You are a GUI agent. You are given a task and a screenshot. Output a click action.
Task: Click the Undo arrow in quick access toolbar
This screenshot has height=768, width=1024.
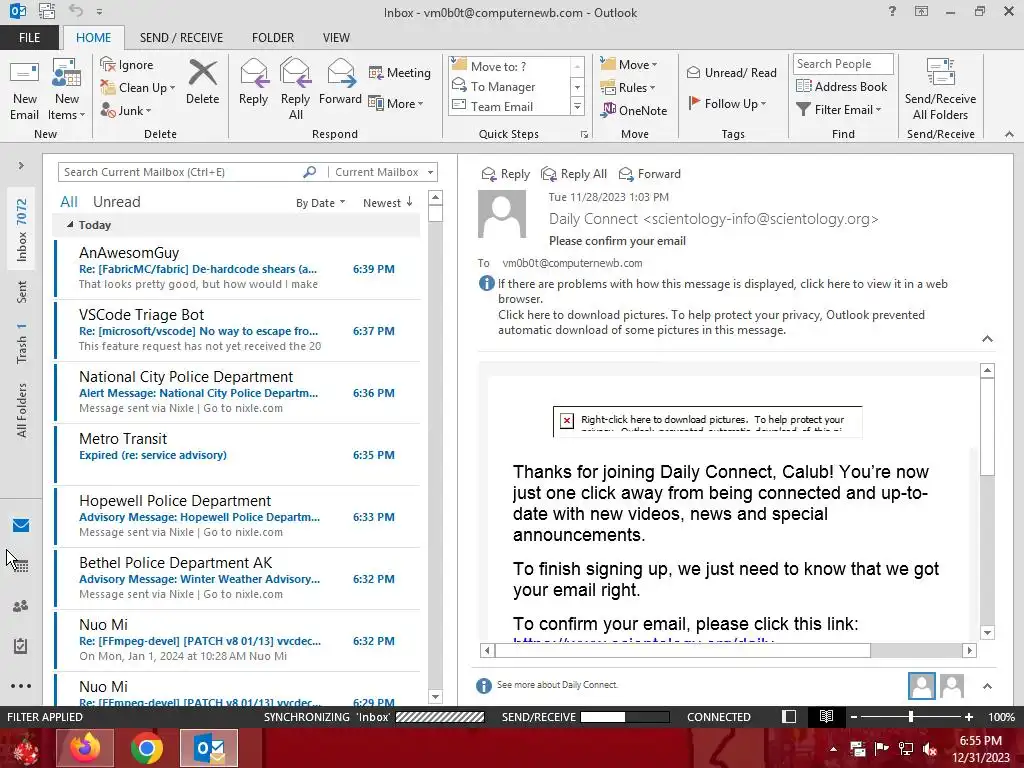(x=76, y=11)
